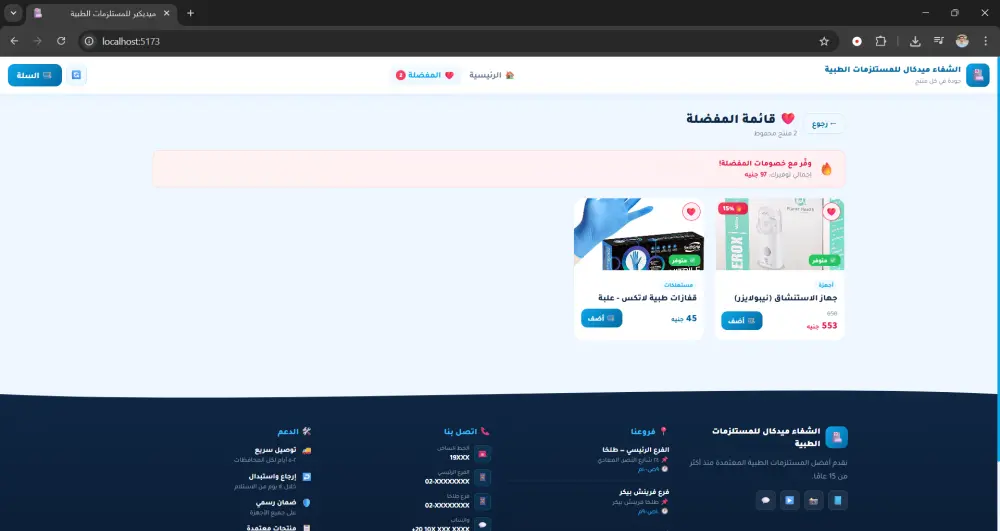Click hotline number 19XXX
The height and width of the screenshot is (531, 1000).
(x=459, y=458)
